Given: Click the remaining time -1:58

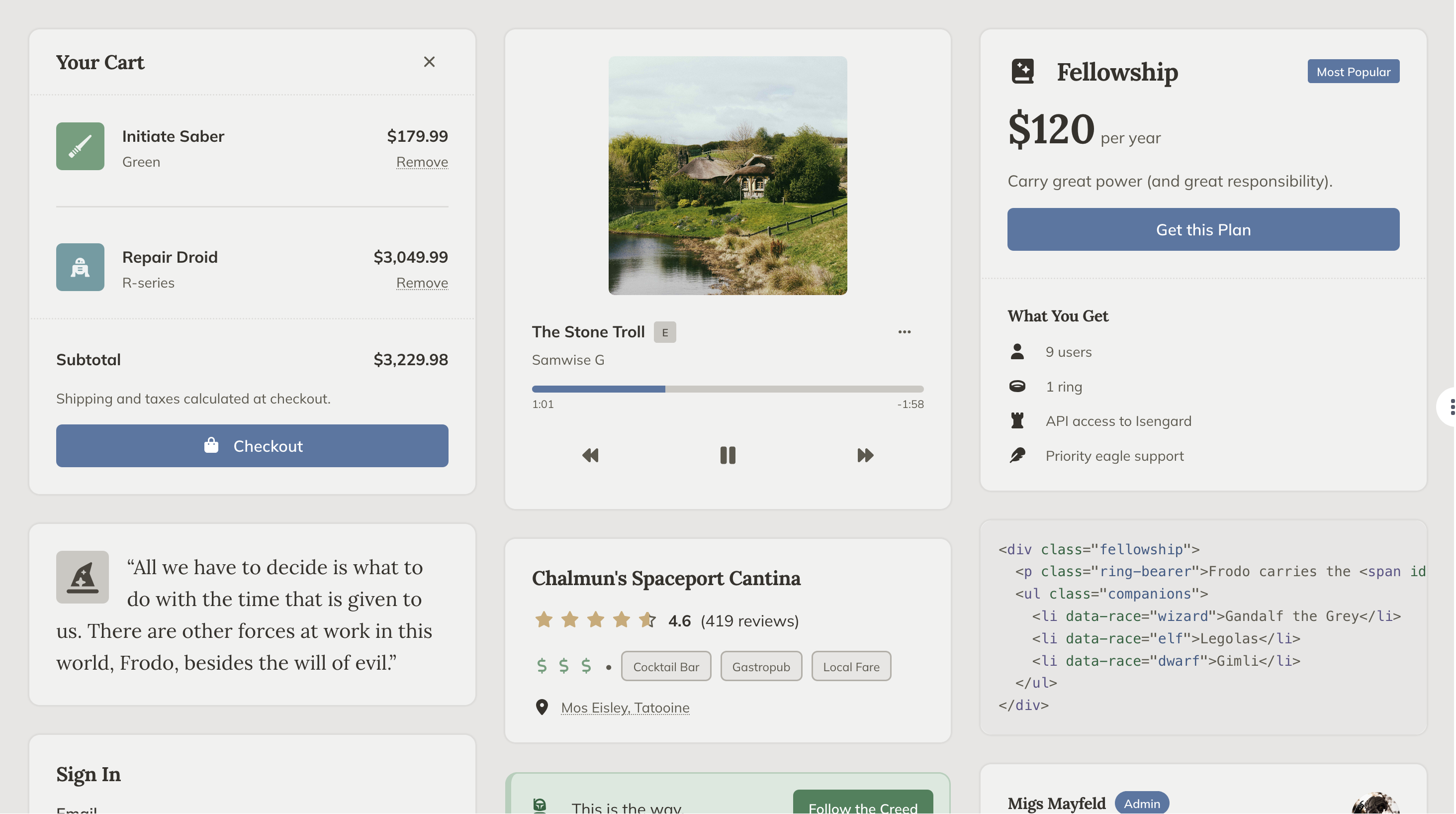Looking at the screenshot, I should (910, 405).
